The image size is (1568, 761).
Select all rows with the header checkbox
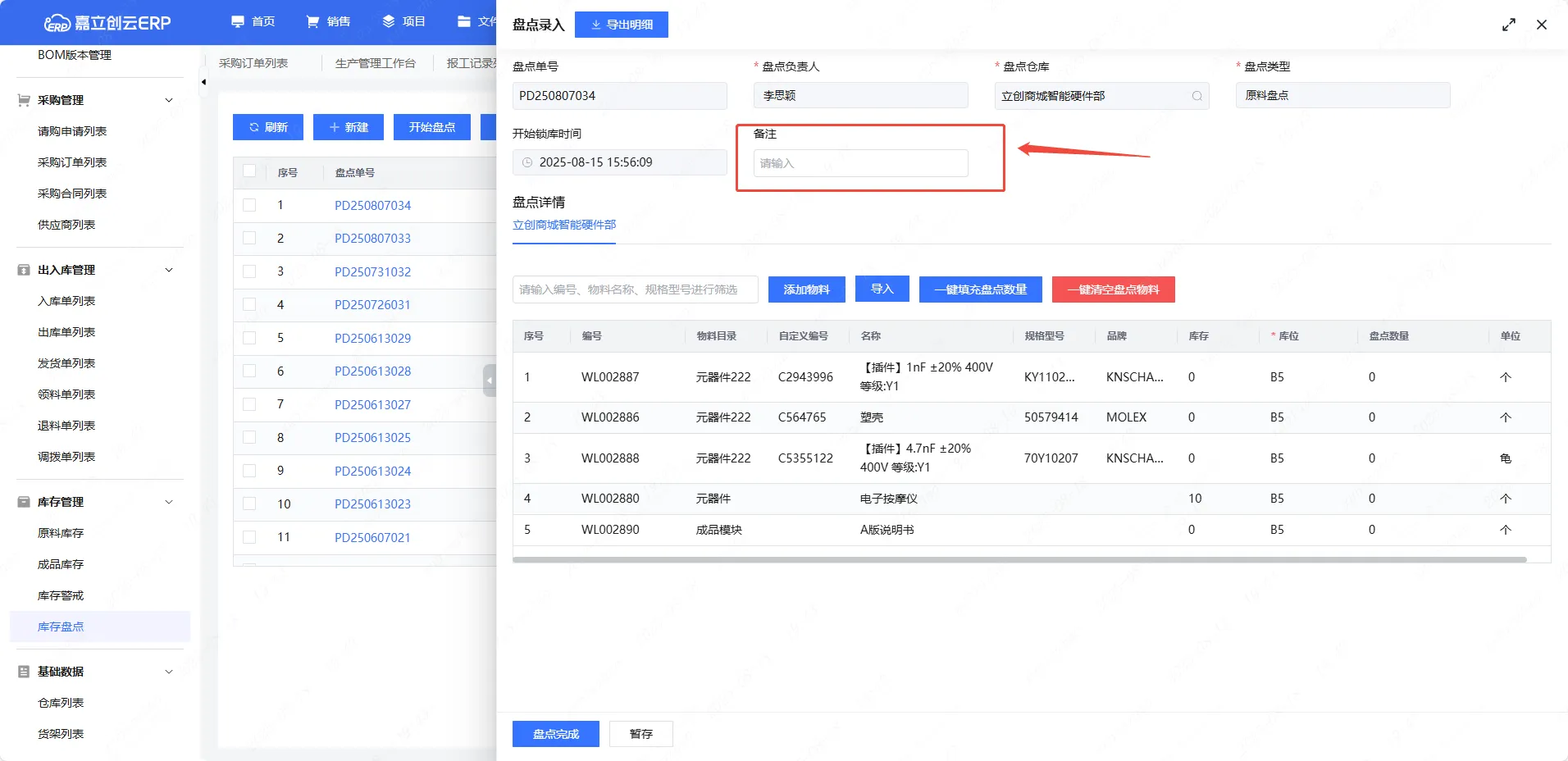(x=249, y=172)
